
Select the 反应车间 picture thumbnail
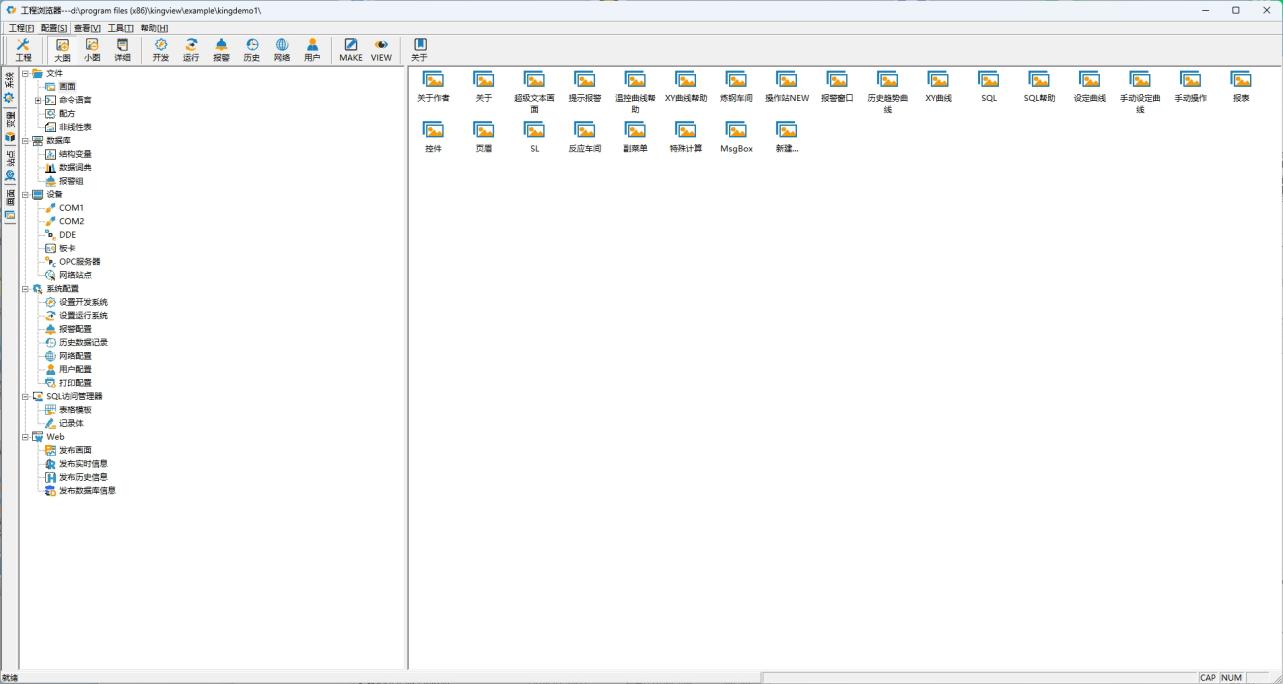585,137
